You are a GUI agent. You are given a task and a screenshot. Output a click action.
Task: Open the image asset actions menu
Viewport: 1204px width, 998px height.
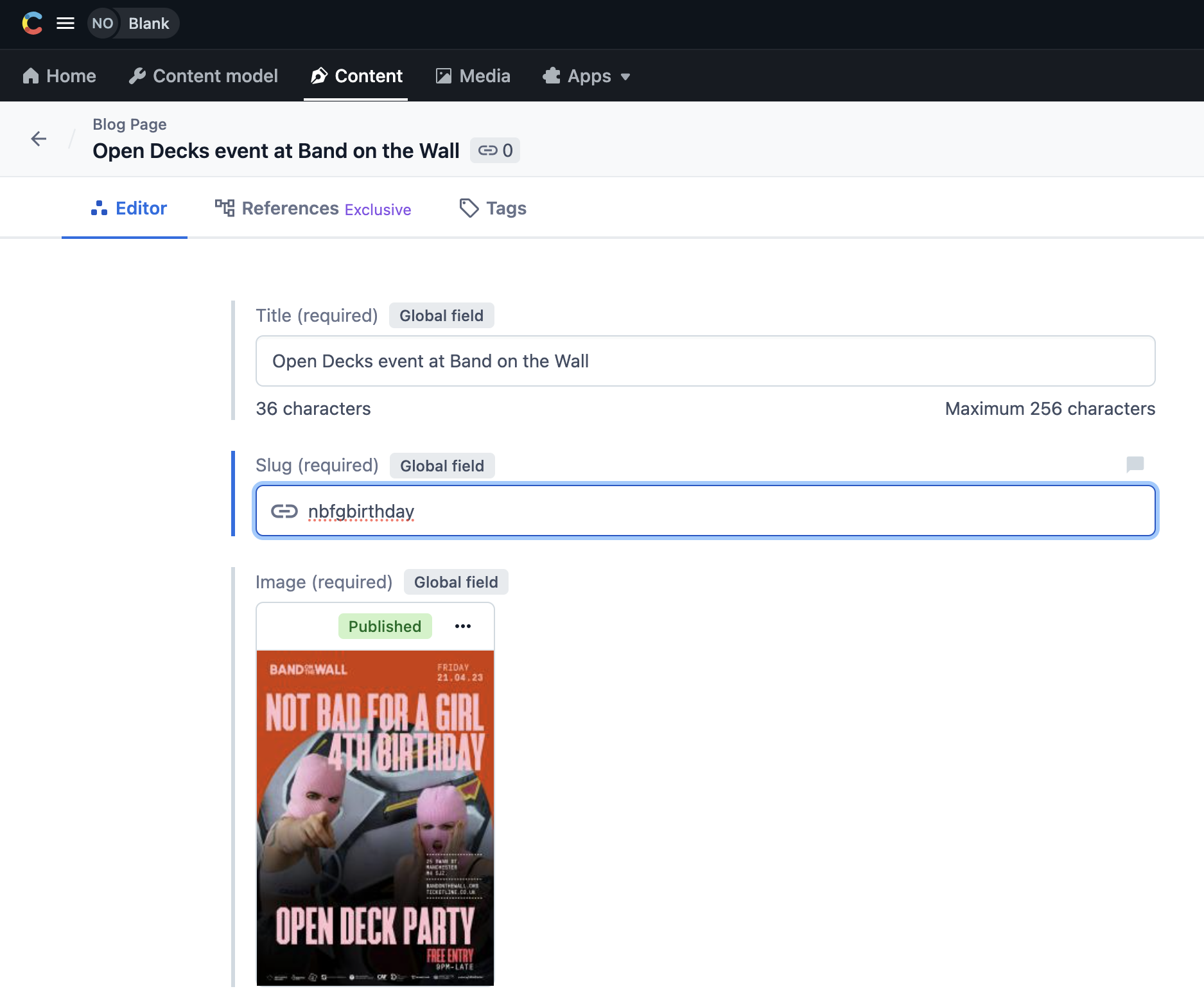[x=463, y=626]
